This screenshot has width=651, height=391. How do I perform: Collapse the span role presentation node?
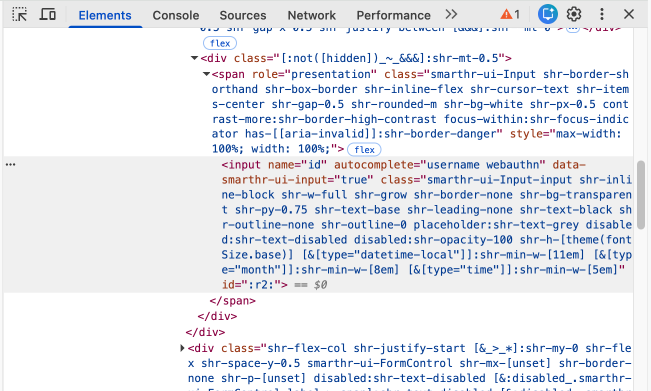click(206, 74)
